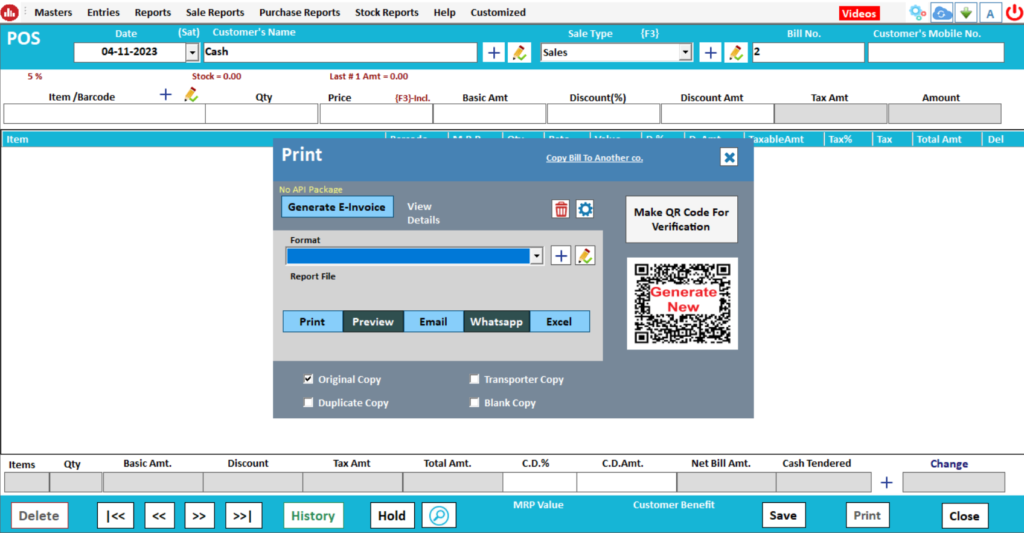Edit customer with pencil icon
1024x533 pixels.
click(520, 53)
